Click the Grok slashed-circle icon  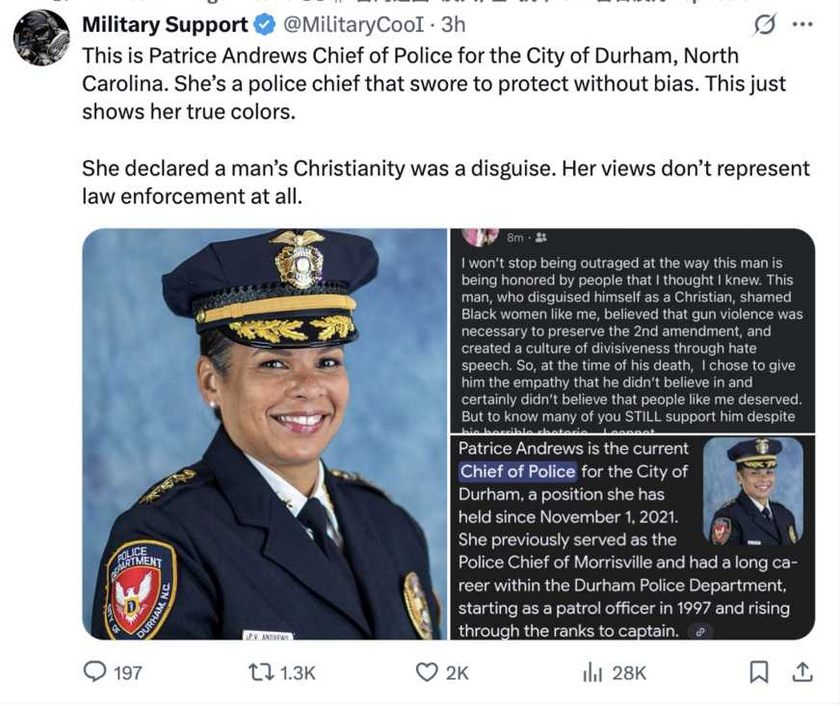pyautogui.click(x=764, y=24)
